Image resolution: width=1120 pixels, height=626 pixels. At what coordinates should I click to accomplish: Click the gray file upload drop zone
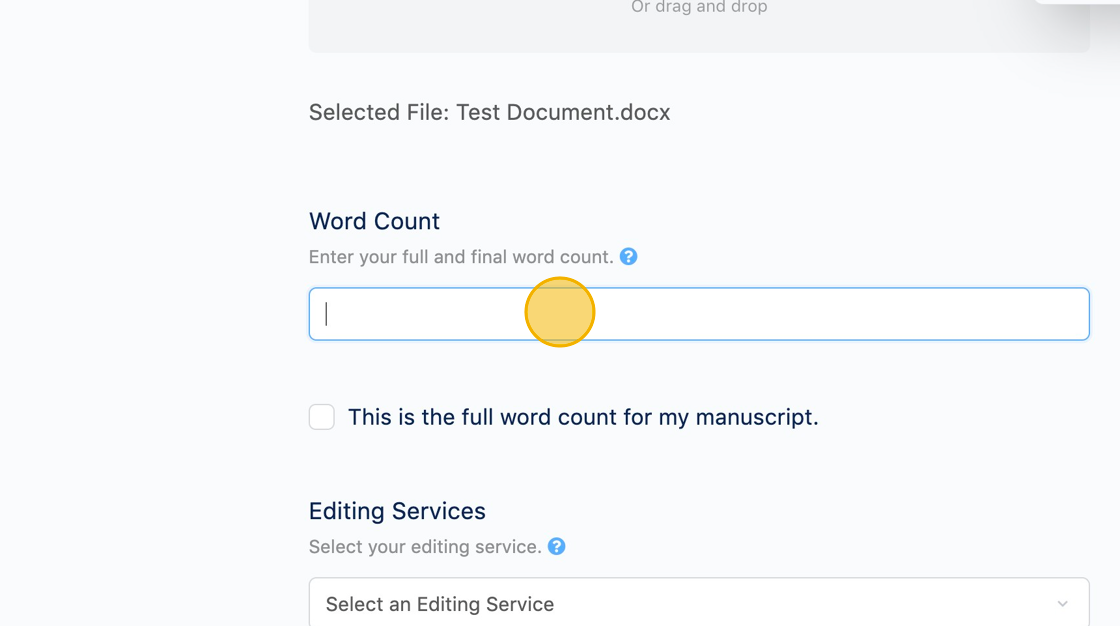(699, 26)
